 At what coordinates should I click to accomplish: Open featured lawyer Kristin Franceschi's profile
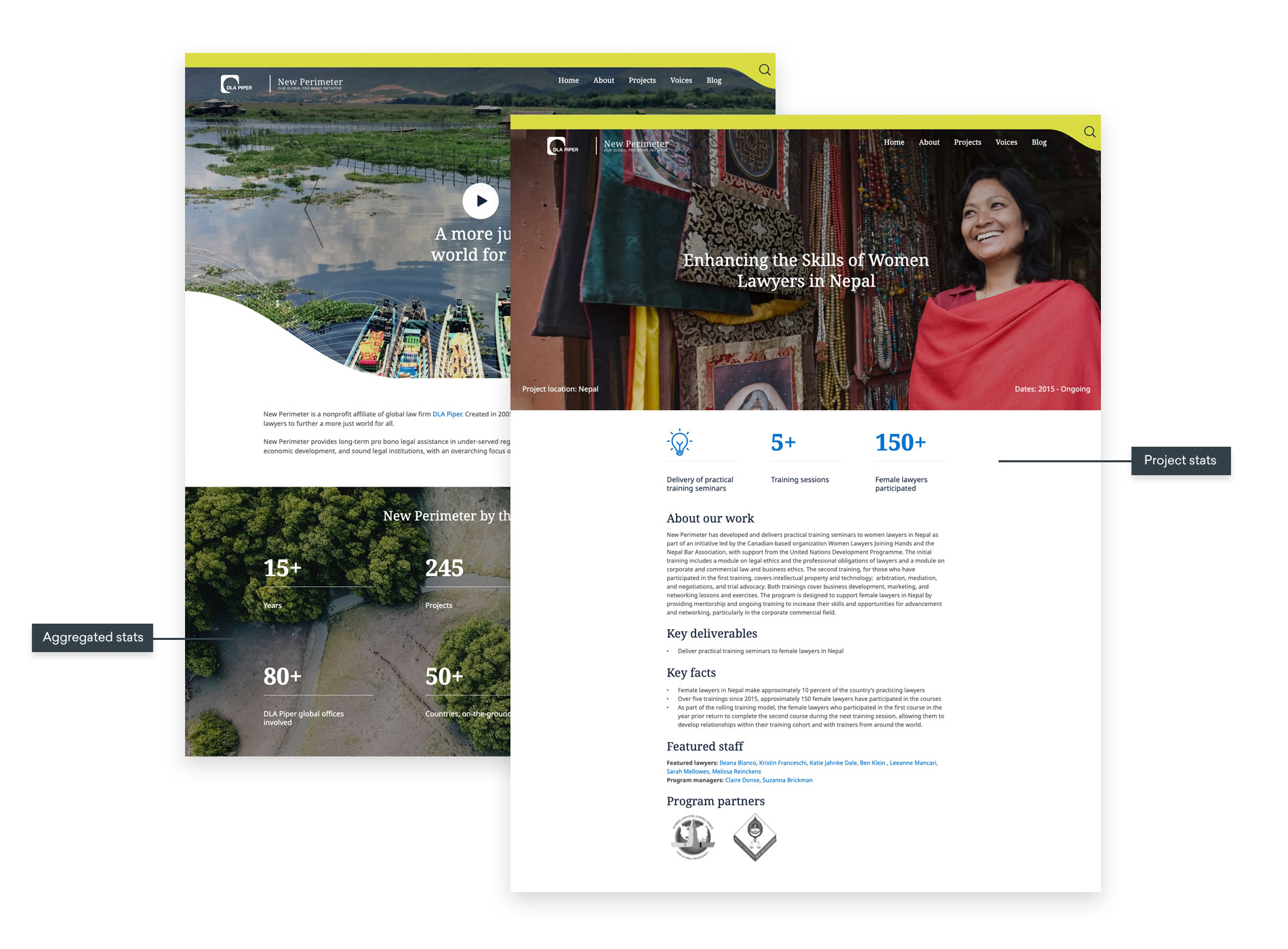pyautogui.click(x=783, y=763)
